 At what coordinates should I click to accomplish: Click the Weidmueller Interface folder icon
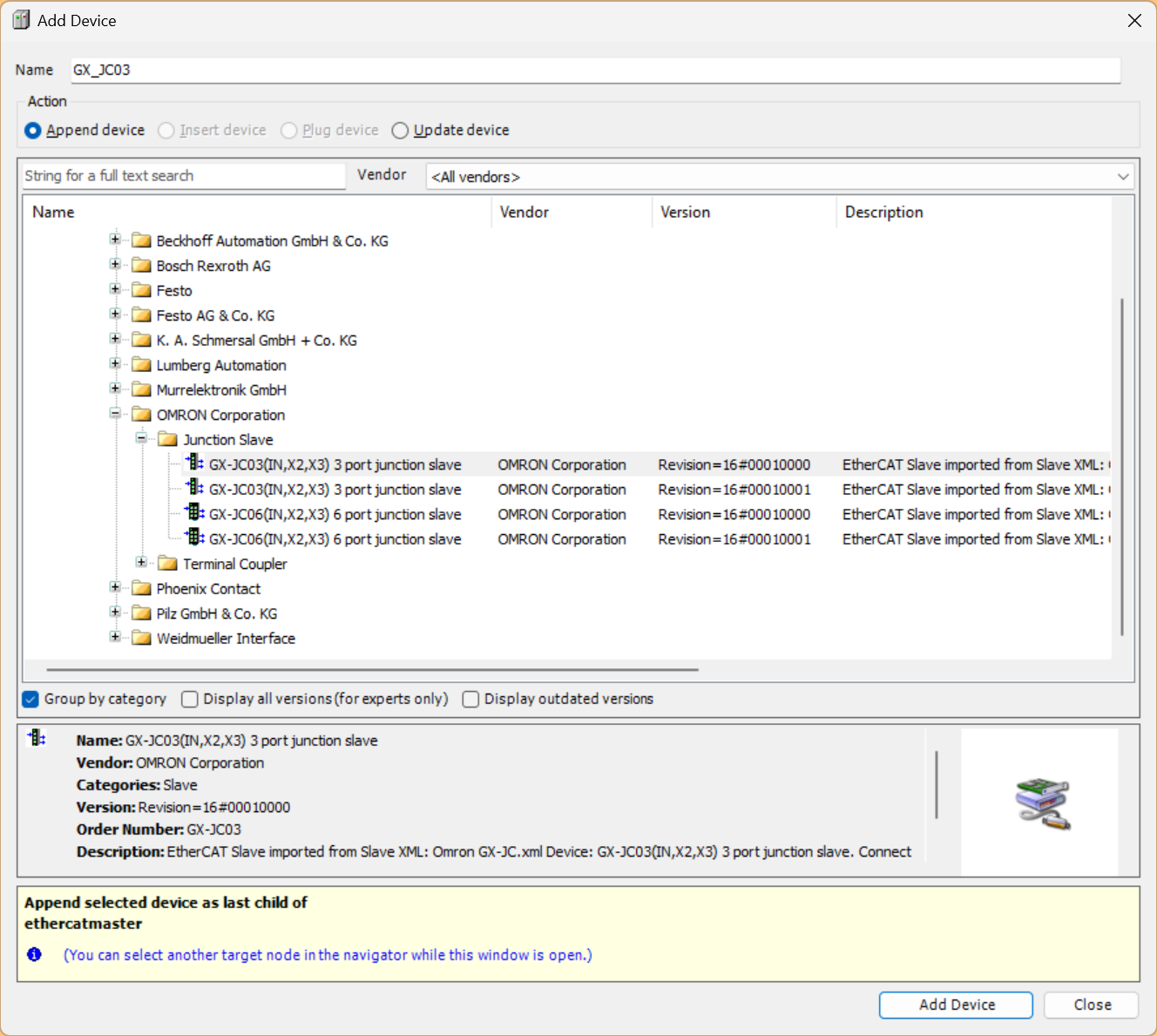pos(141,638)
